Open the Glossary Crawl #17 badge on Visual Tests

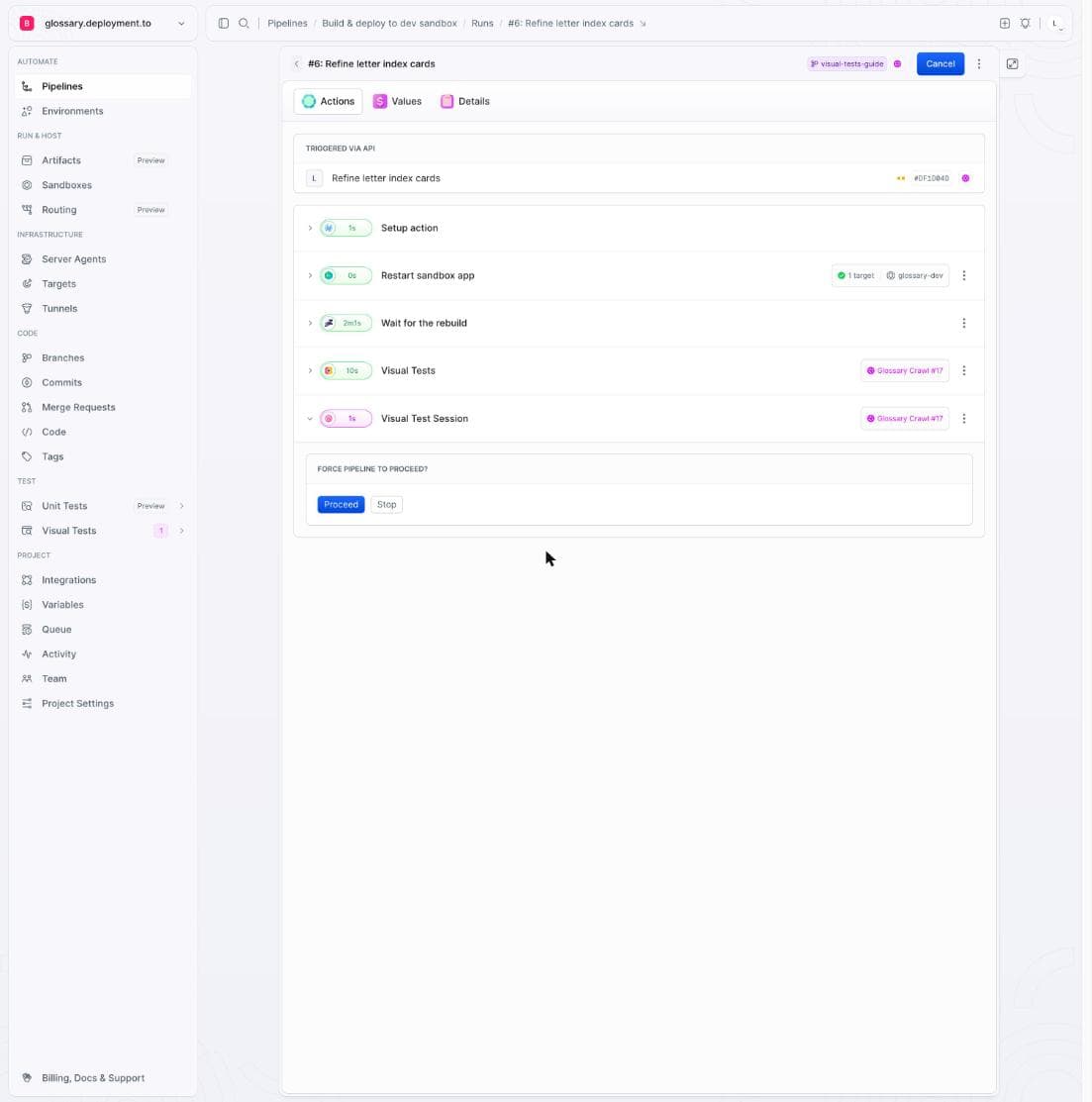click(x=905, y=371)
